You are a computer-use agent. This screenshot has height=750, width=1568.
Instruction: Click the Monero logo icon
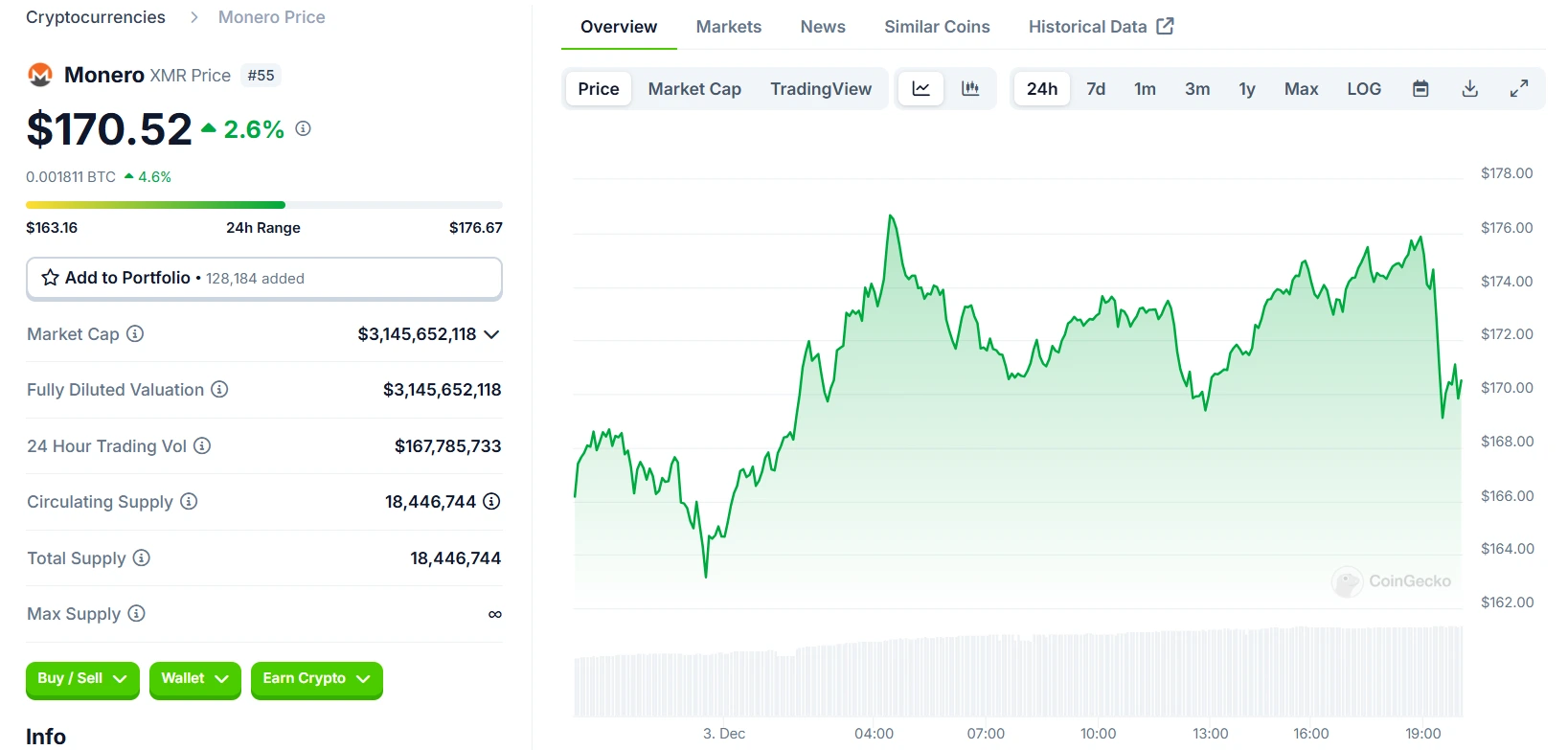40,75
